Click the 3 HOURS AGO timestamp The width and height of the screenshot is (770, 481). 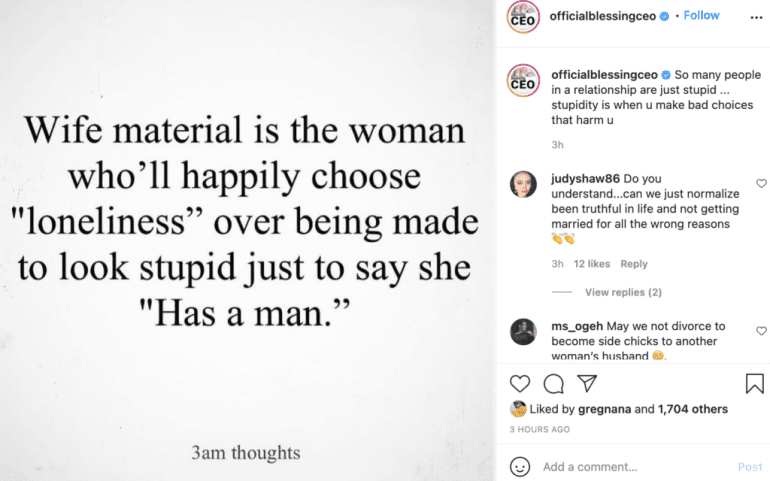pyautogui.click(x=540, y=430)
